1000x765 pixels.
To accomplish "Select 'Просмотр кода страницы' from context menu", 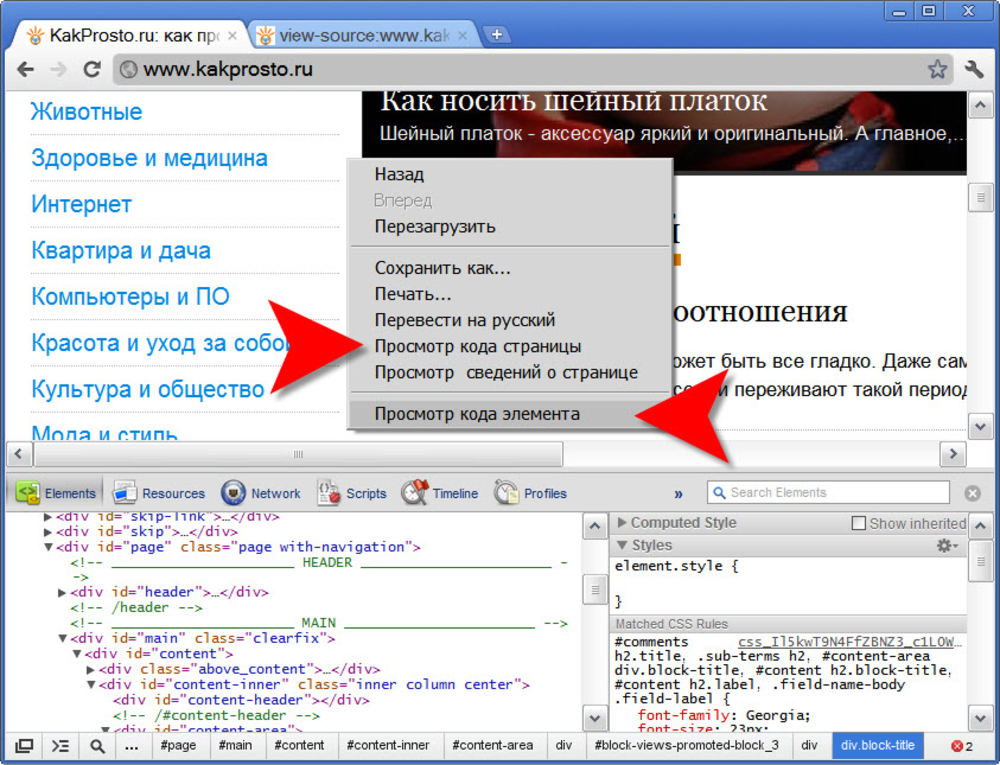I will 477,347.
